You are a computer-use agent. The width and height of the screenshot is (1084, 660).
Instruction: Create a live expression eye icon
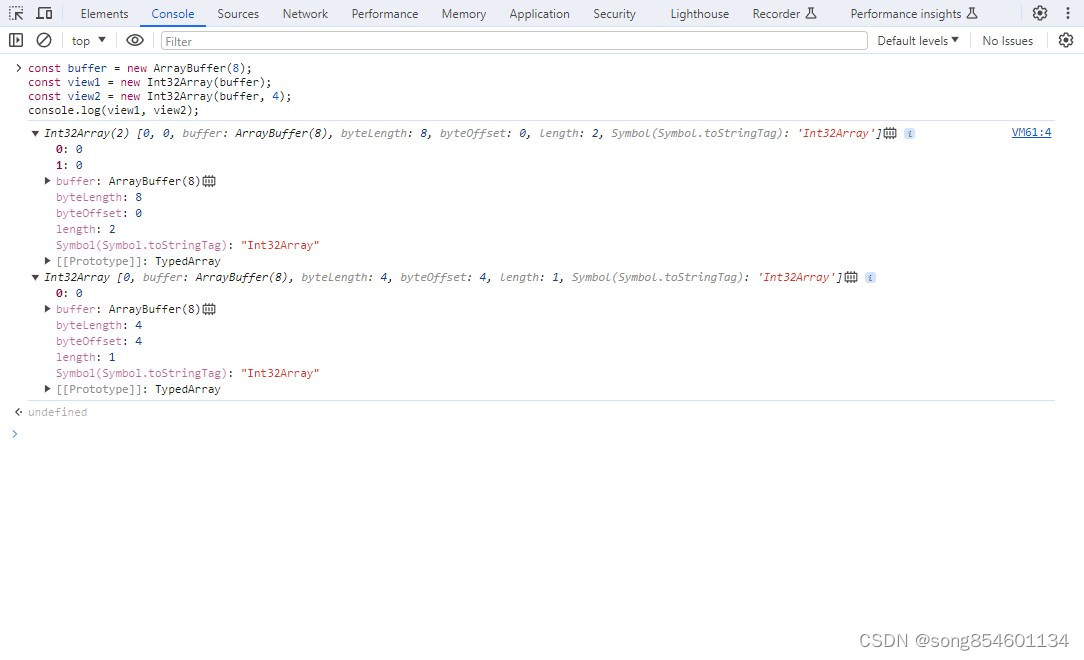point(135,41)
